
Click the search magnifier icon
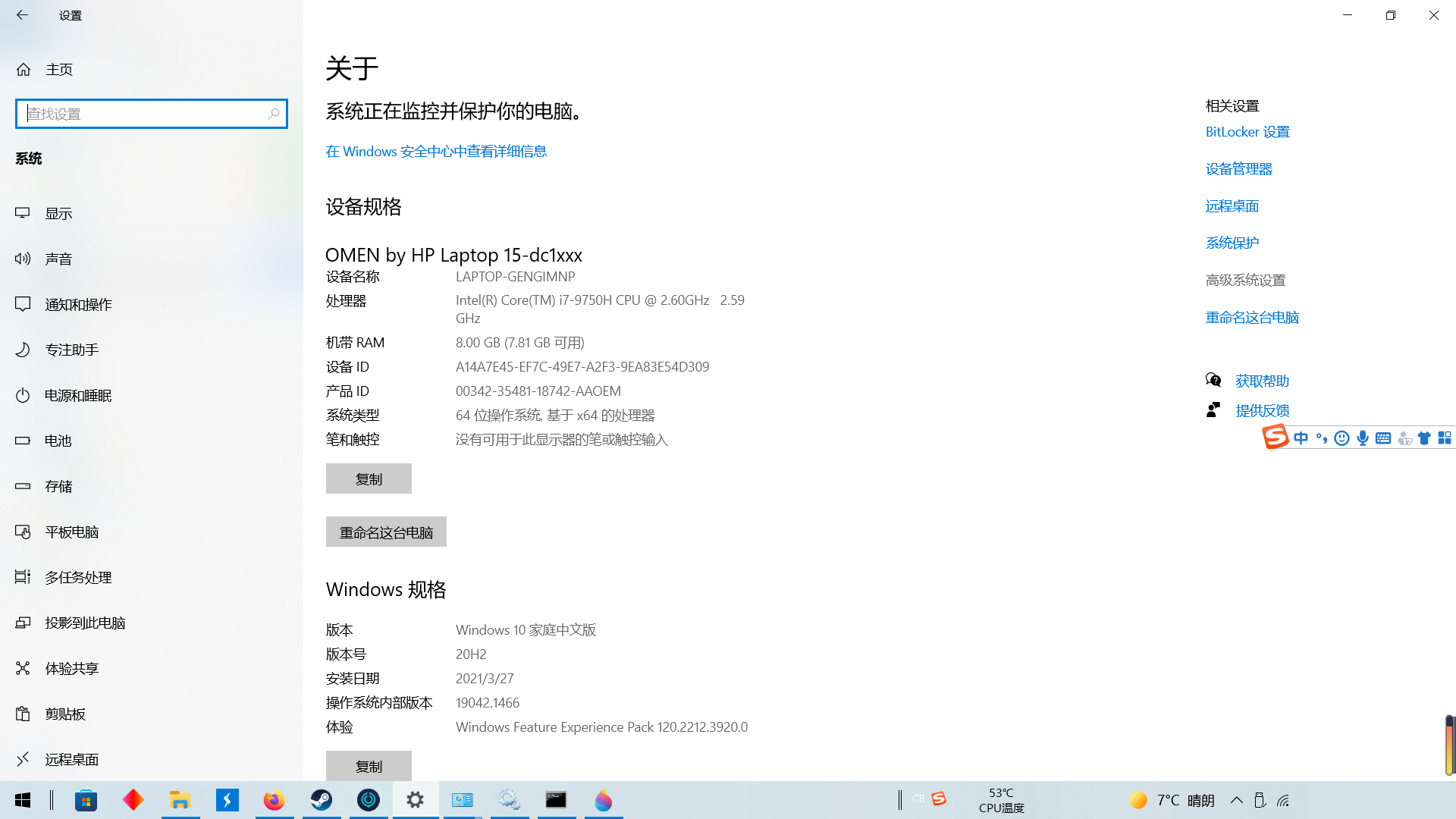[x=274, y=114]
